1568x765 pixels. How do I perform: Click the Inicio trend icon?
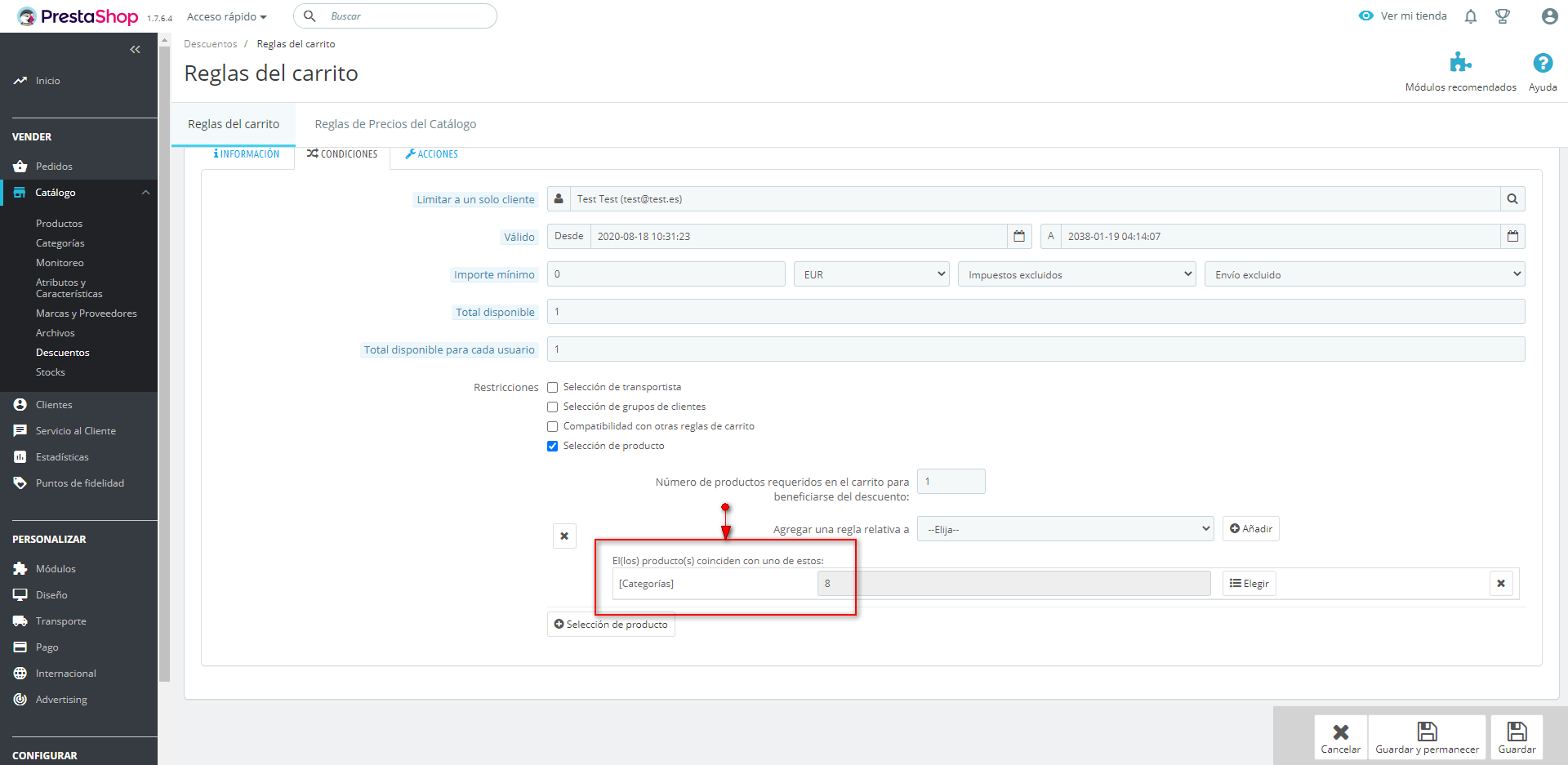click(x=20, y=81)
